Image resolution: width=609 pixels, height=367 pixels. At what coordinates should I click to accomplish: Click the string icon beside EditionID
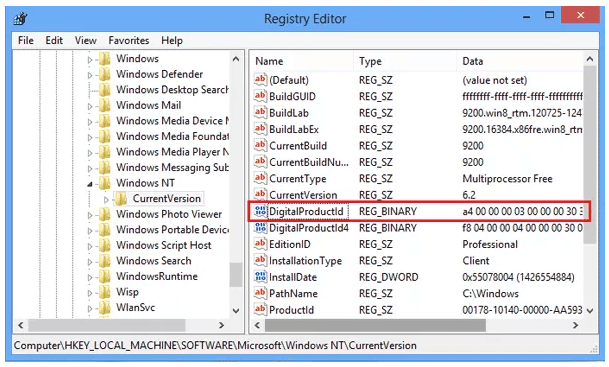[x=260, y=244]
